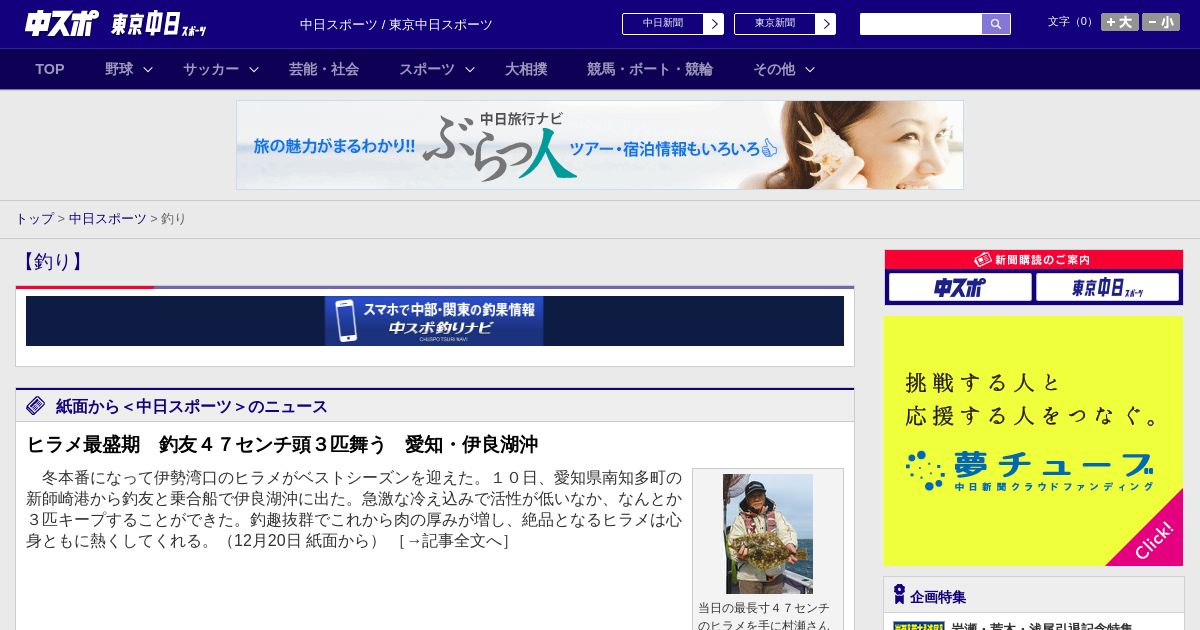Open 大相撲 section
Image resolution: width=1200 pixels, height=630 pixels.
[x=526, y=69]
